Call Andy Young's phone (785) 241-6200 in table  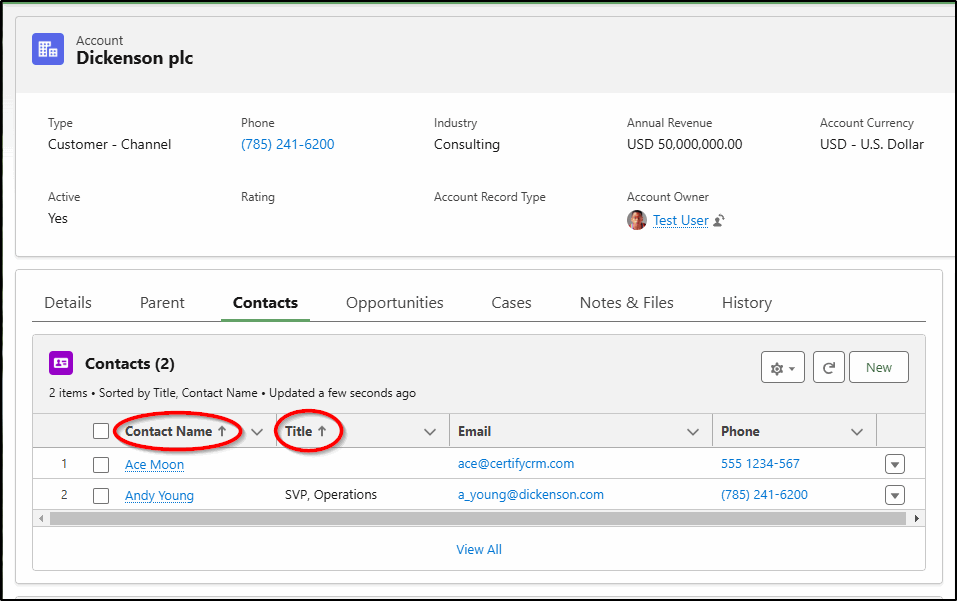(764, 495)
